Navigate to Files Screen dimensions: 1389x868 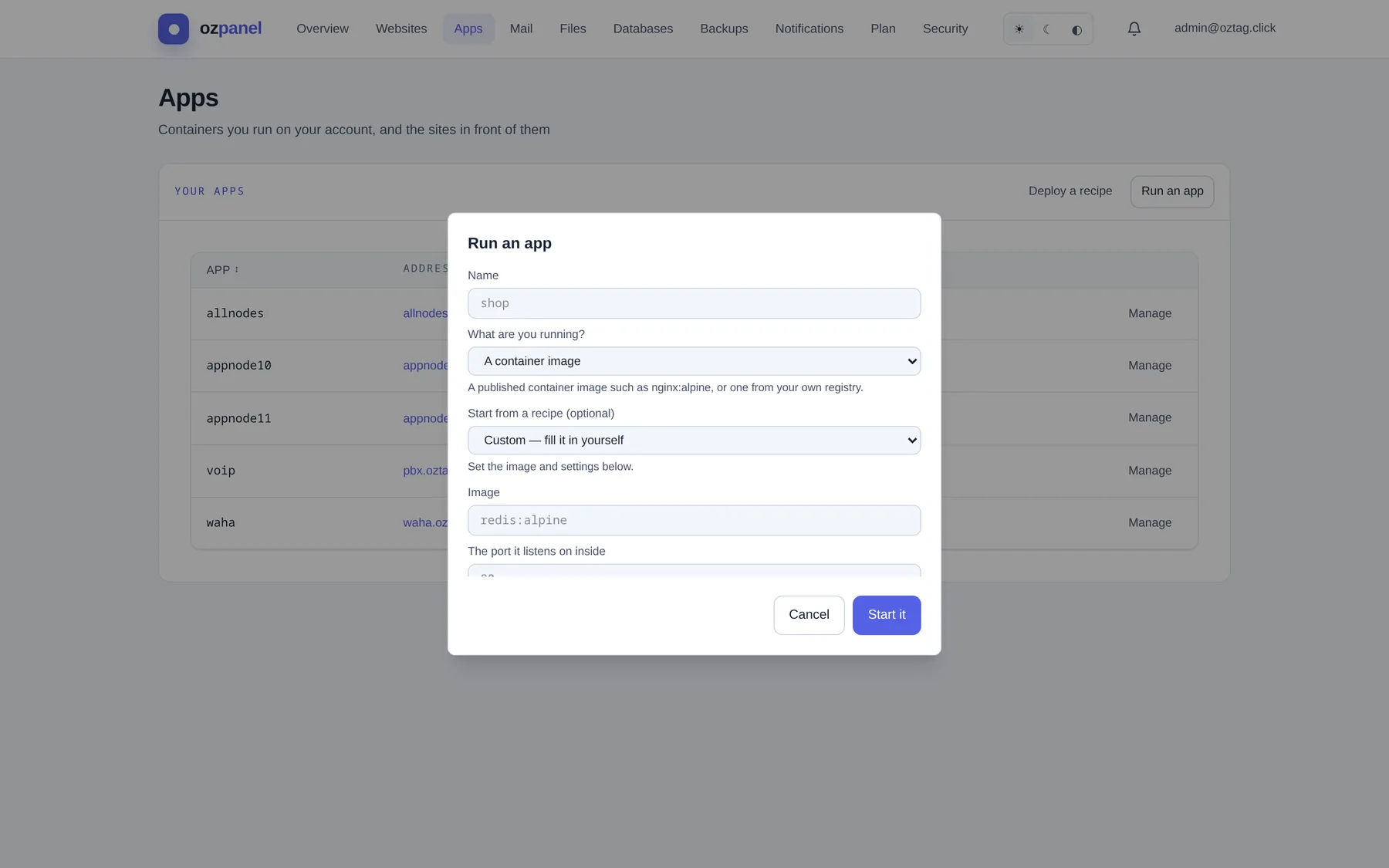(x=573, y=29)
